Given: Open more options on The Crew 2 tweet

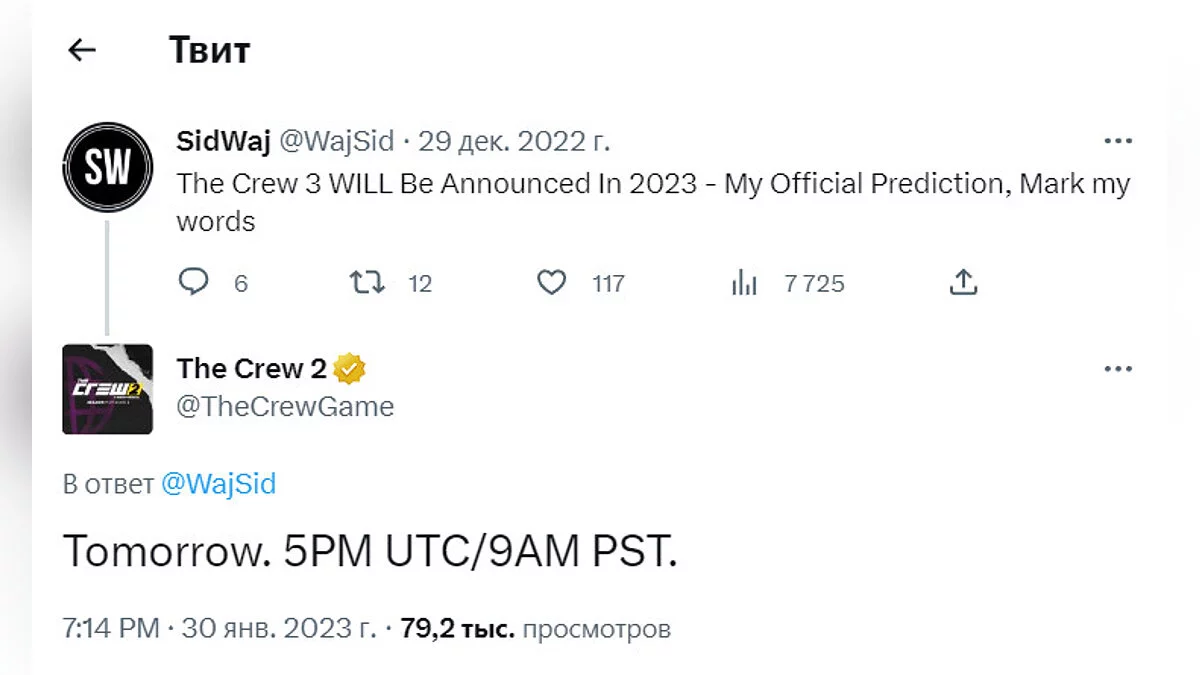Looking at the screenshot, I should pyautogui.click(x=1117, y=369).
